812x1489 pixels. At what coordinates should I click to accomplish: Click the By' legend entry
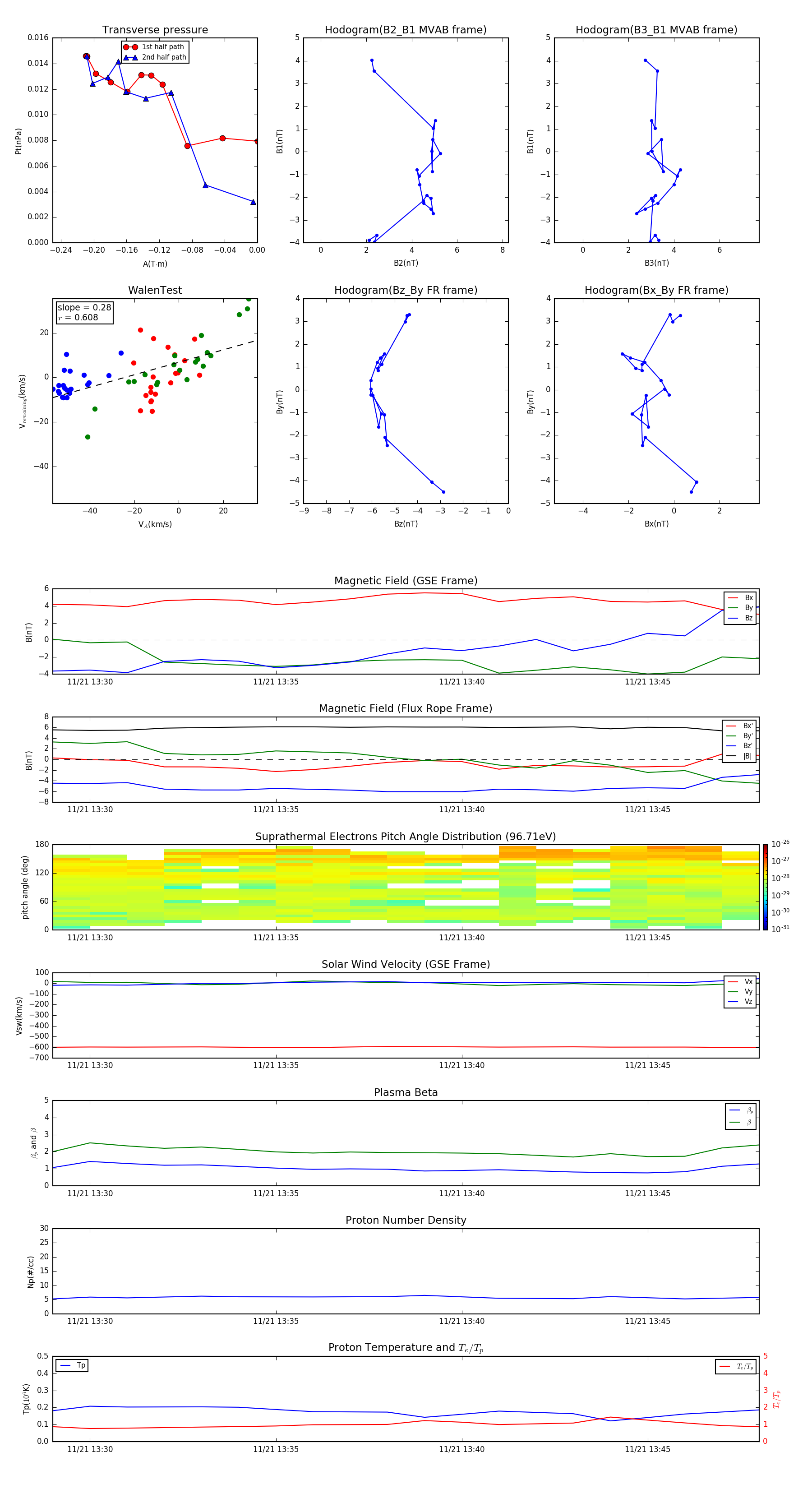click(x=740, y=736)
